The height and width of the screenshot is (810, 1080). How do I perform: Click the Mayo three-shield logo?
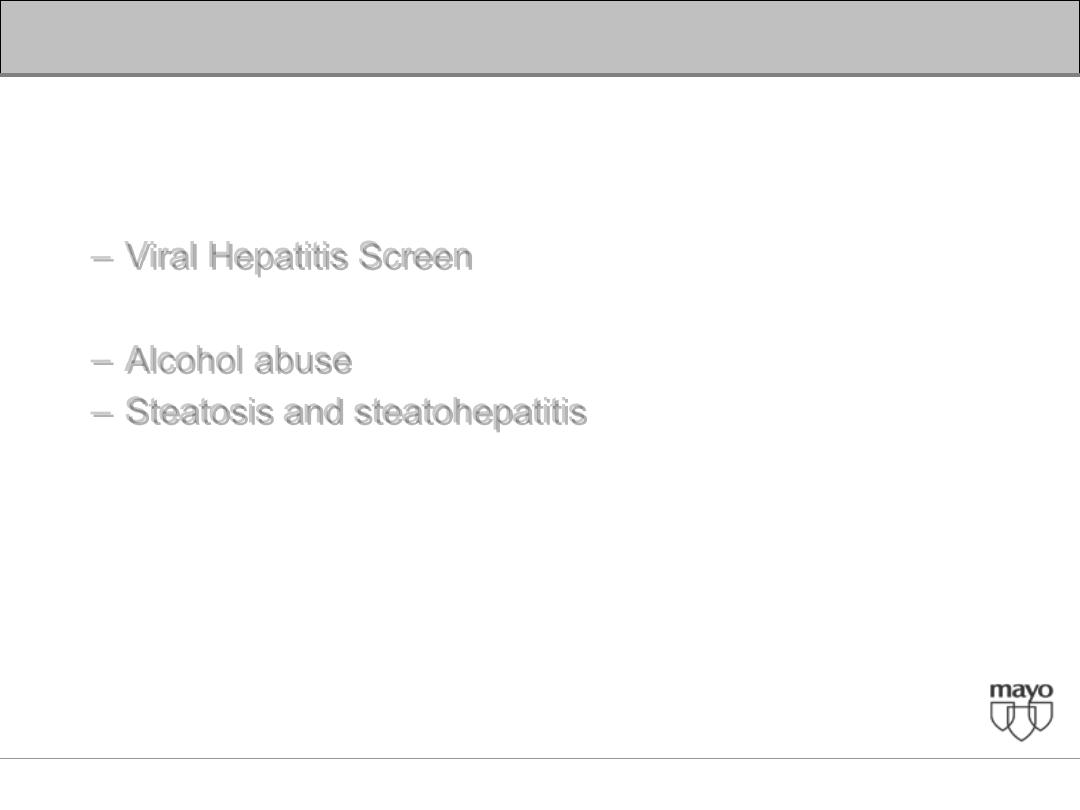point(1021,712)
